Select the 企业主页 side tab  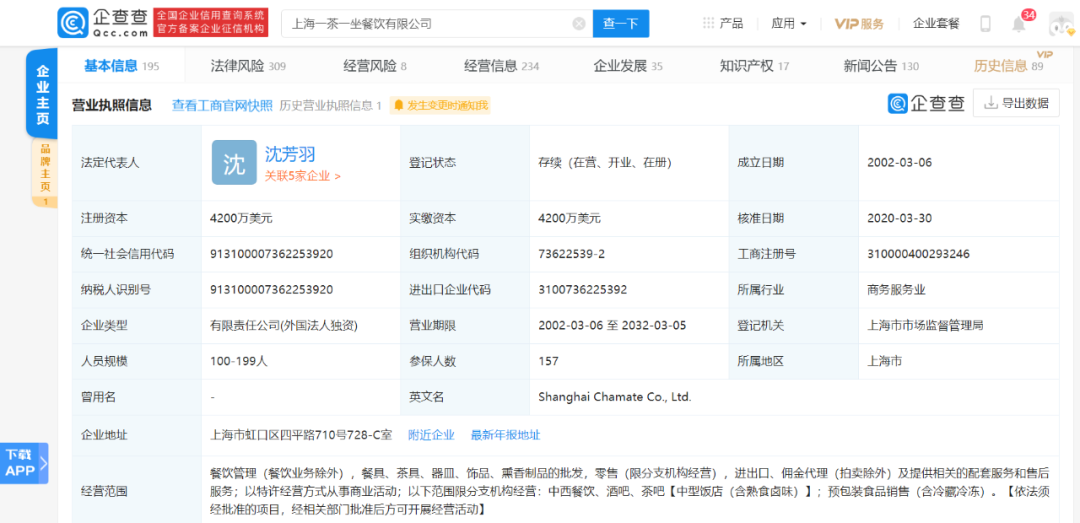(42, 94)
